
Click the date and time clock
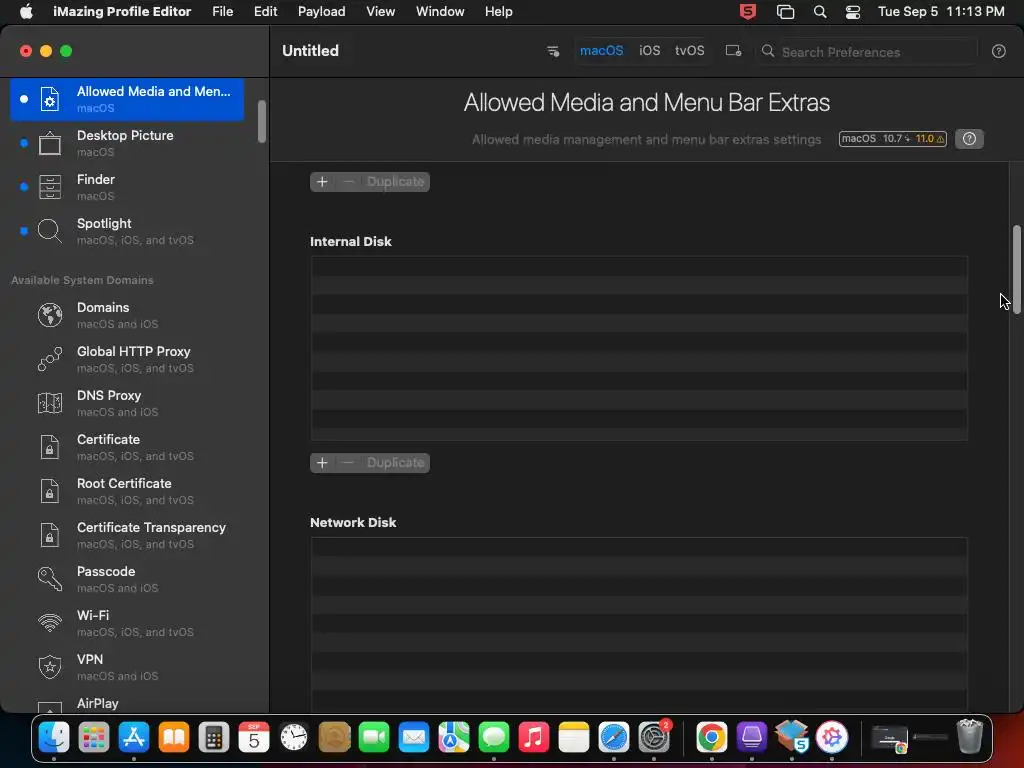pyautogui.click(x=941, y=12)
